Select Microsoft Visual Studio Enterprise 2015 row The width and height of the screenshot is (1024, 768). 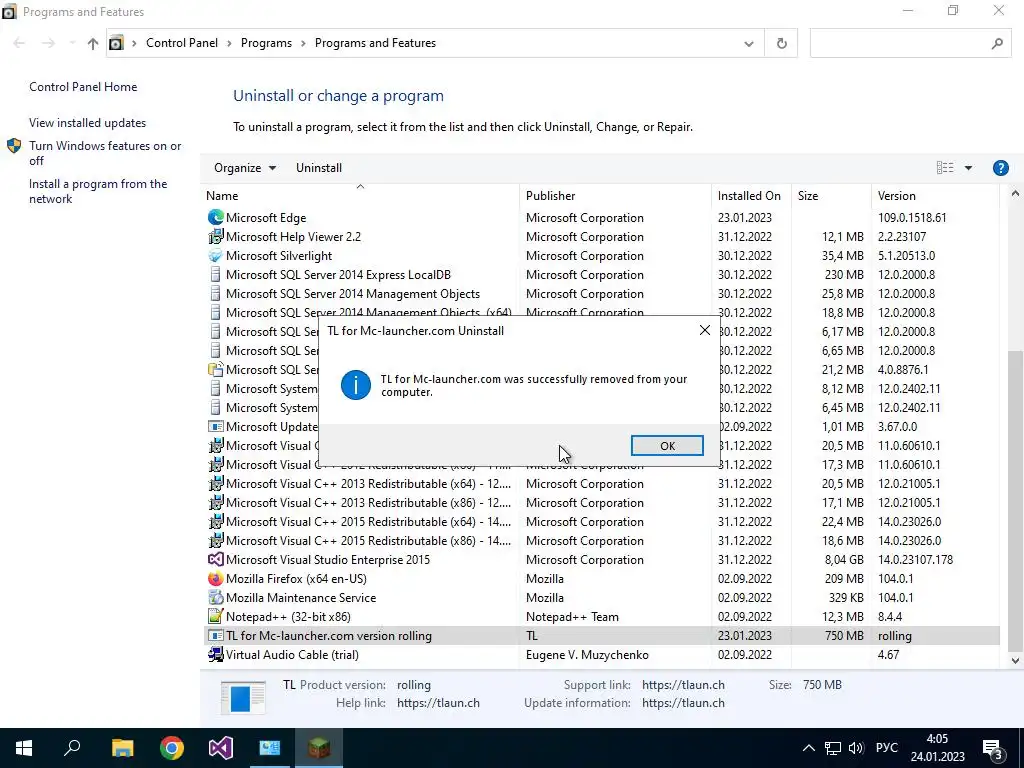[x=601, y=560]
